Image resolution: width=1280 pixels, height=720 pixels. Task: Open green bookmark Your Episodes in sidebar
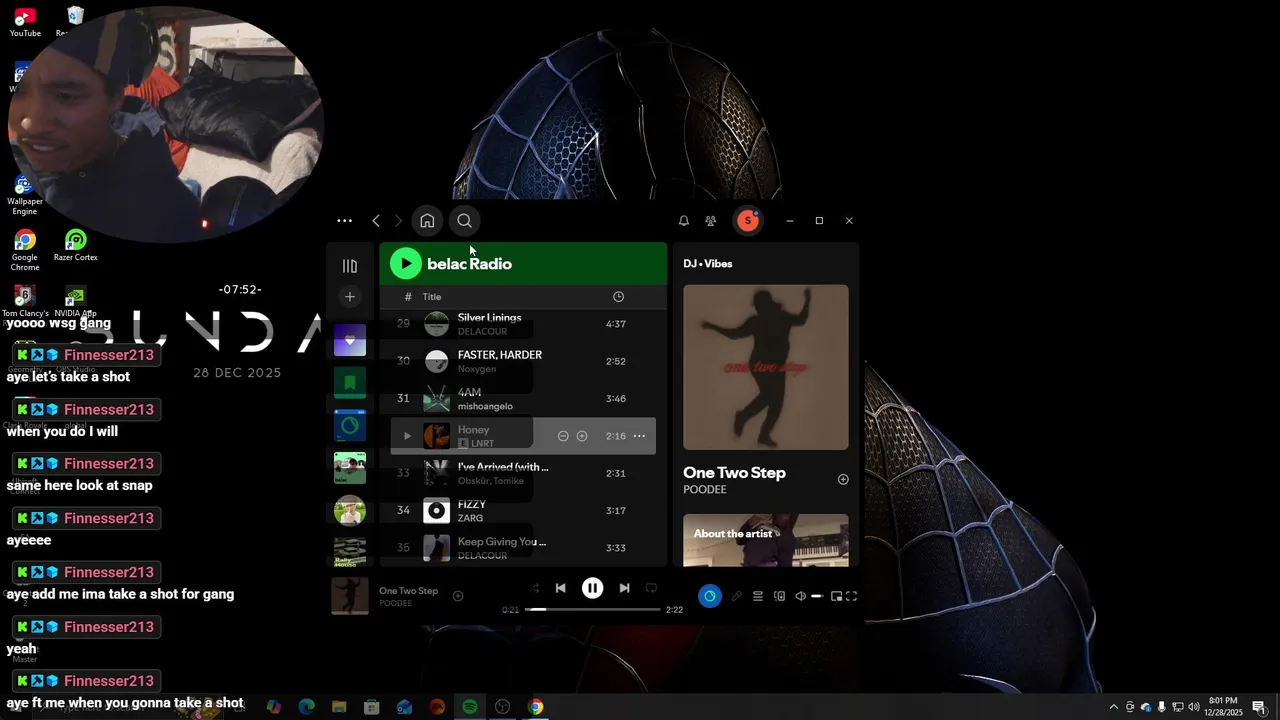pyautogui.click(x=350, y=383)
